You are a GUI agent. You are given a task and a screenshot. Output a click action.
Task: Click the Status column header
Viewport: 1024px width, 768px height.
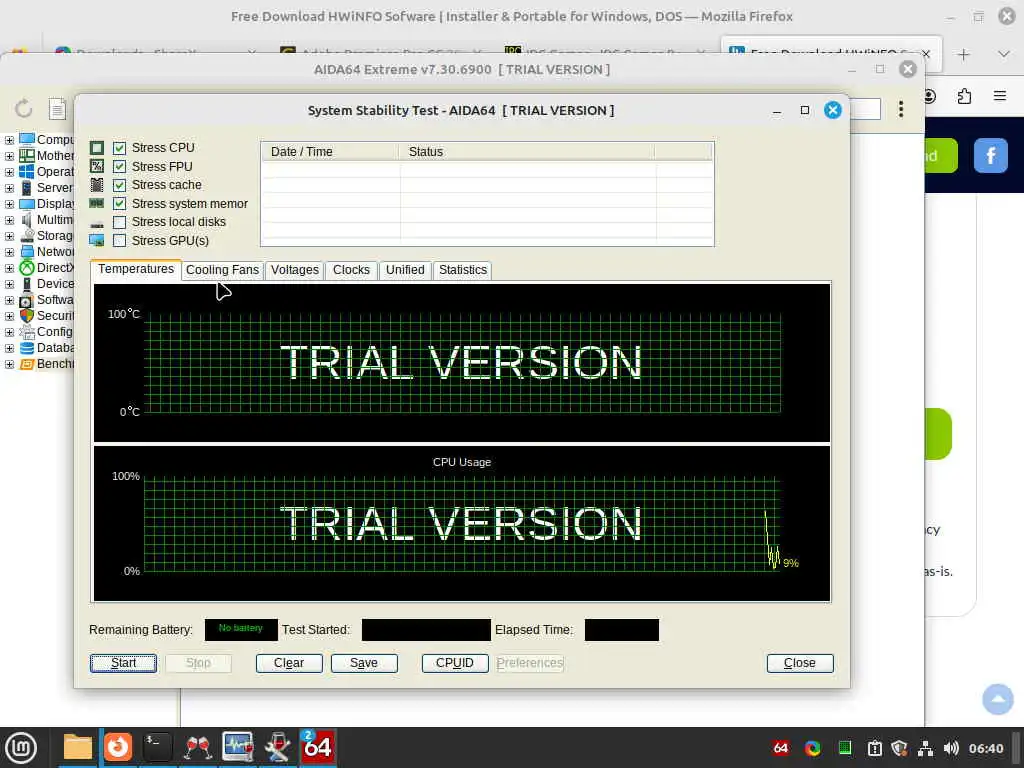pyautogui.click(x=526, y=152)
